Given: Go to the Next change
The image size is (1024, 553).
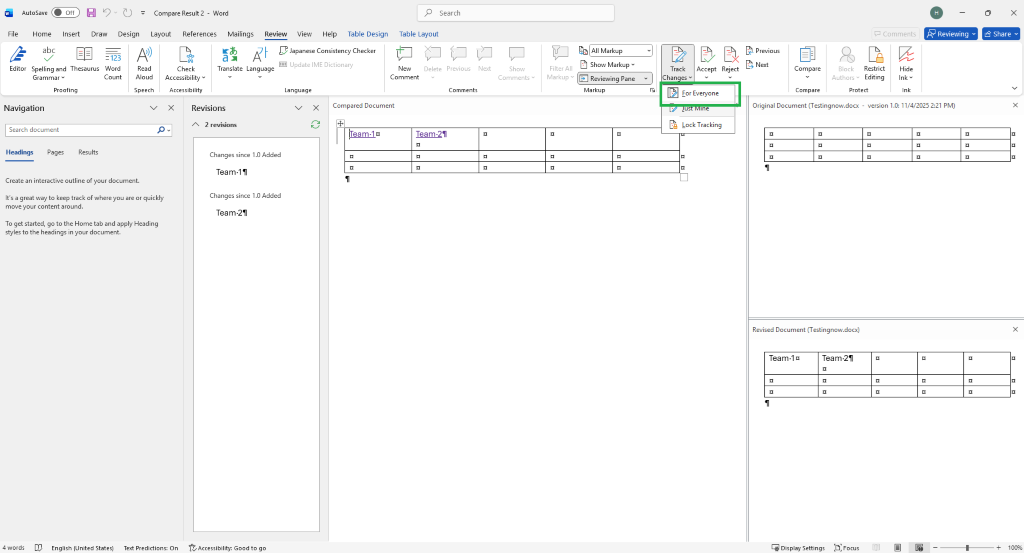Looking at the screenshot, I should [757, 65].
